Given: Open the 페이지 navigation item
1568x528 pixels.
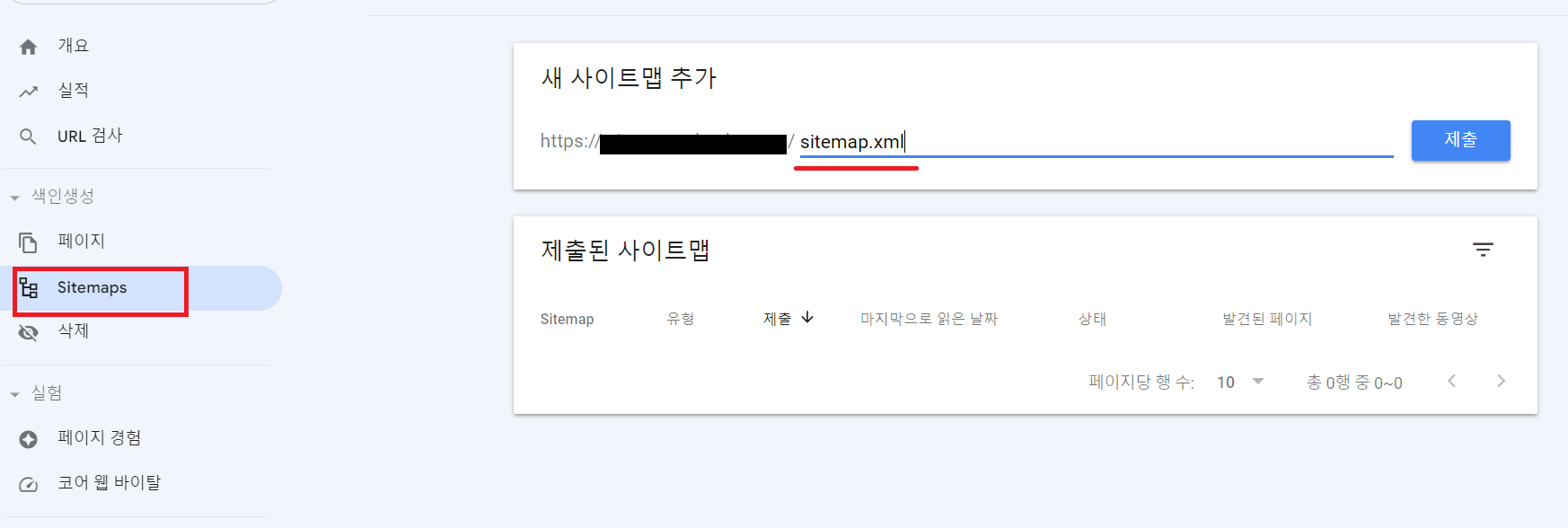Looking at the screenshot, I should tap(80, 241).
